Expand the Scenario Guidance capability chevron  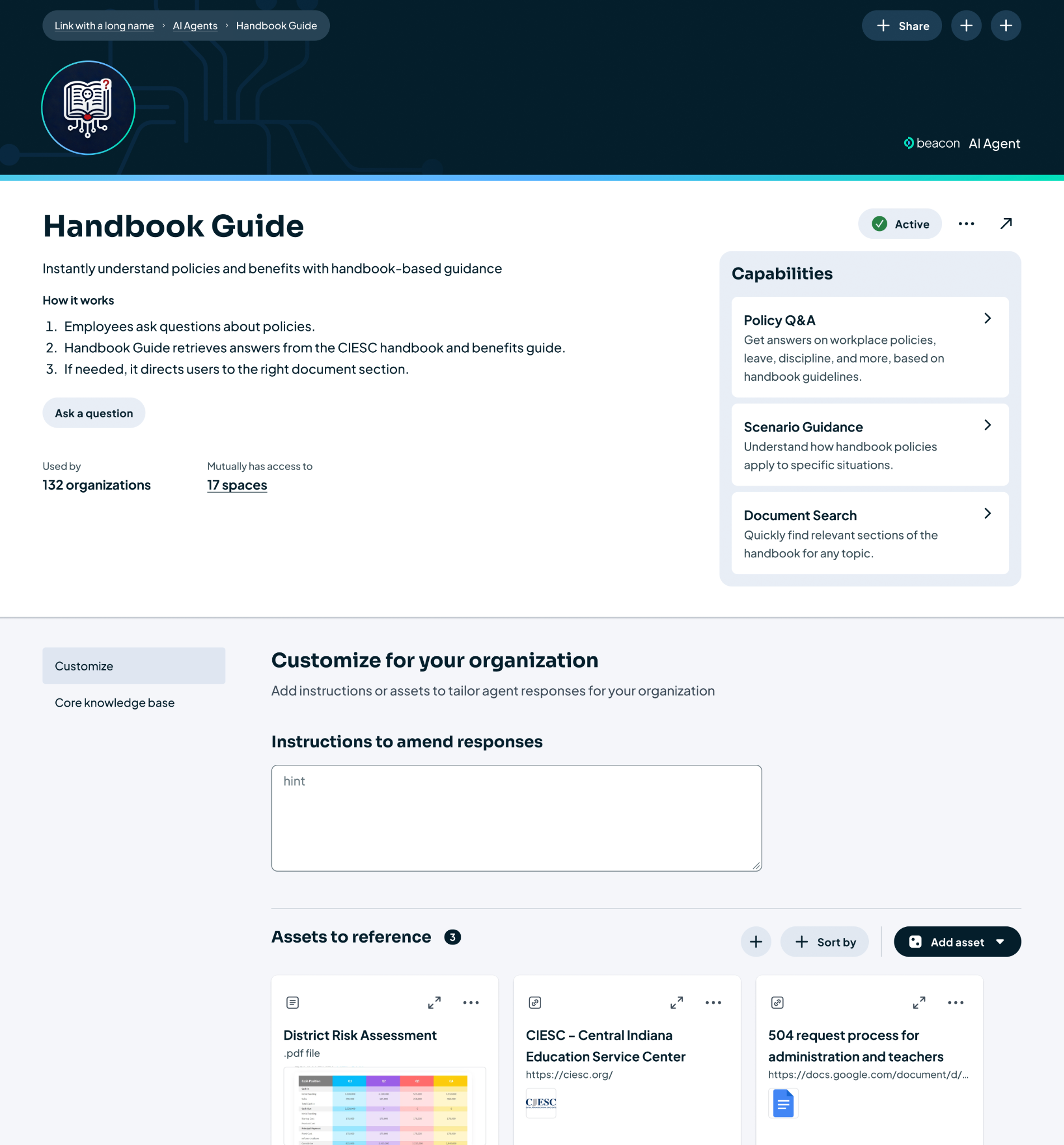(987, 425)
